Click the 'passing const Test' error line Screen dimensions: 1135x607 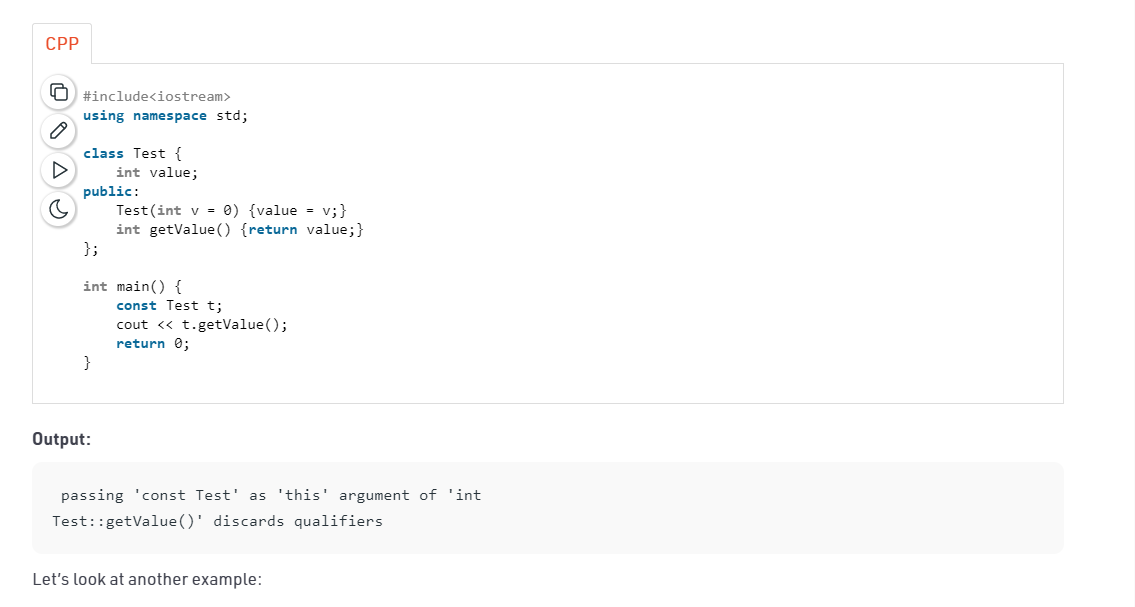point(271,495)
